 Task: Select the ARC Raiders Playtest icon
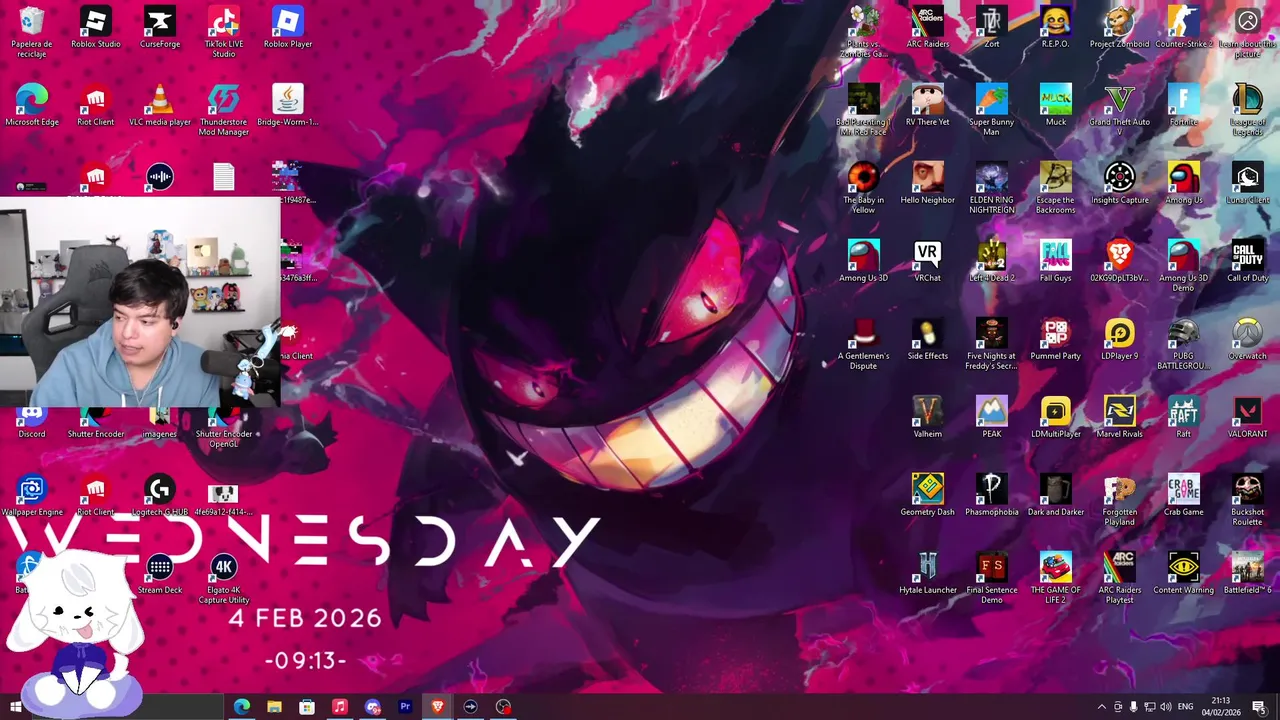point(1120,578)
